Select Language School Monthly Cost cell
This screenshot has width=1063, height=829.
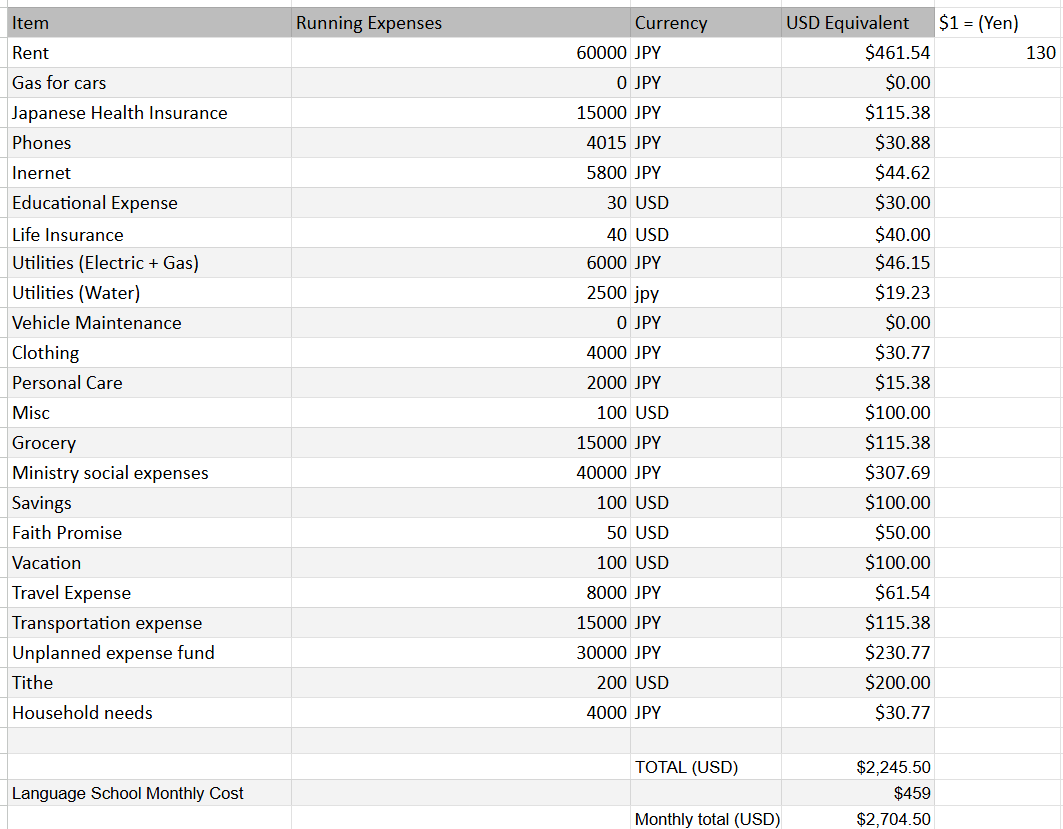[x=149, y=793]
